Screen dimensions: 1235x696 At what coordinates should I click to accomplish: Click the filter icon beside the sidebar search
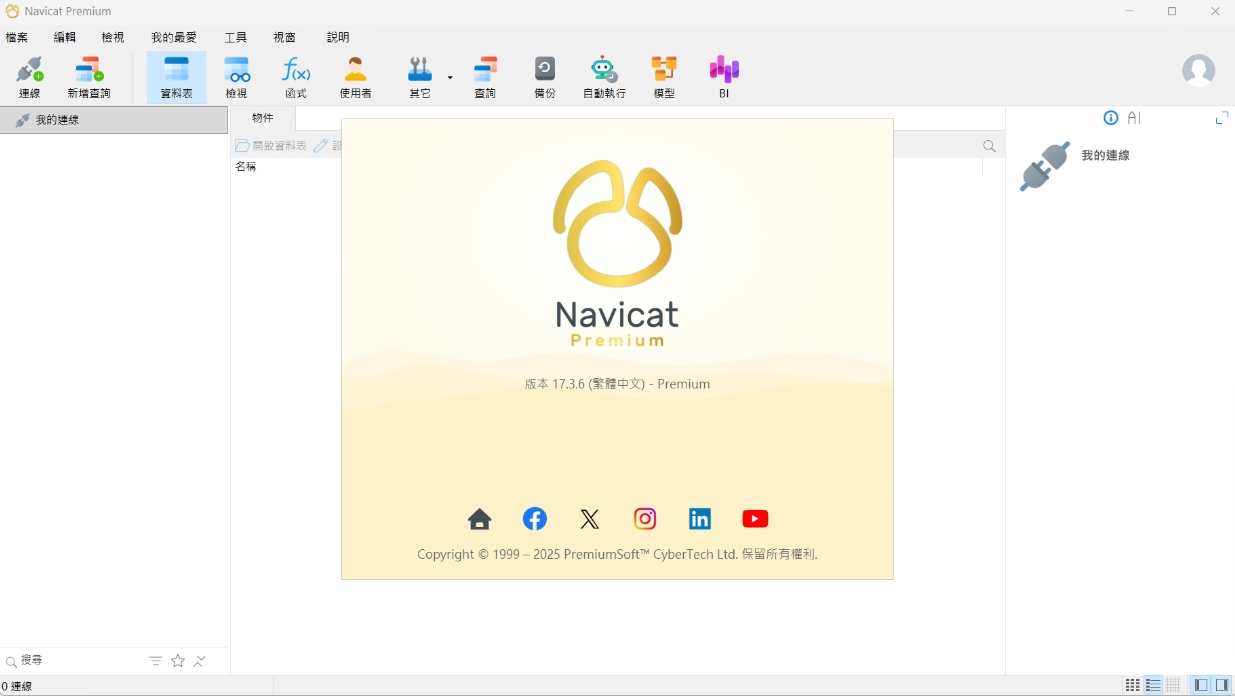tap(156, 661)
